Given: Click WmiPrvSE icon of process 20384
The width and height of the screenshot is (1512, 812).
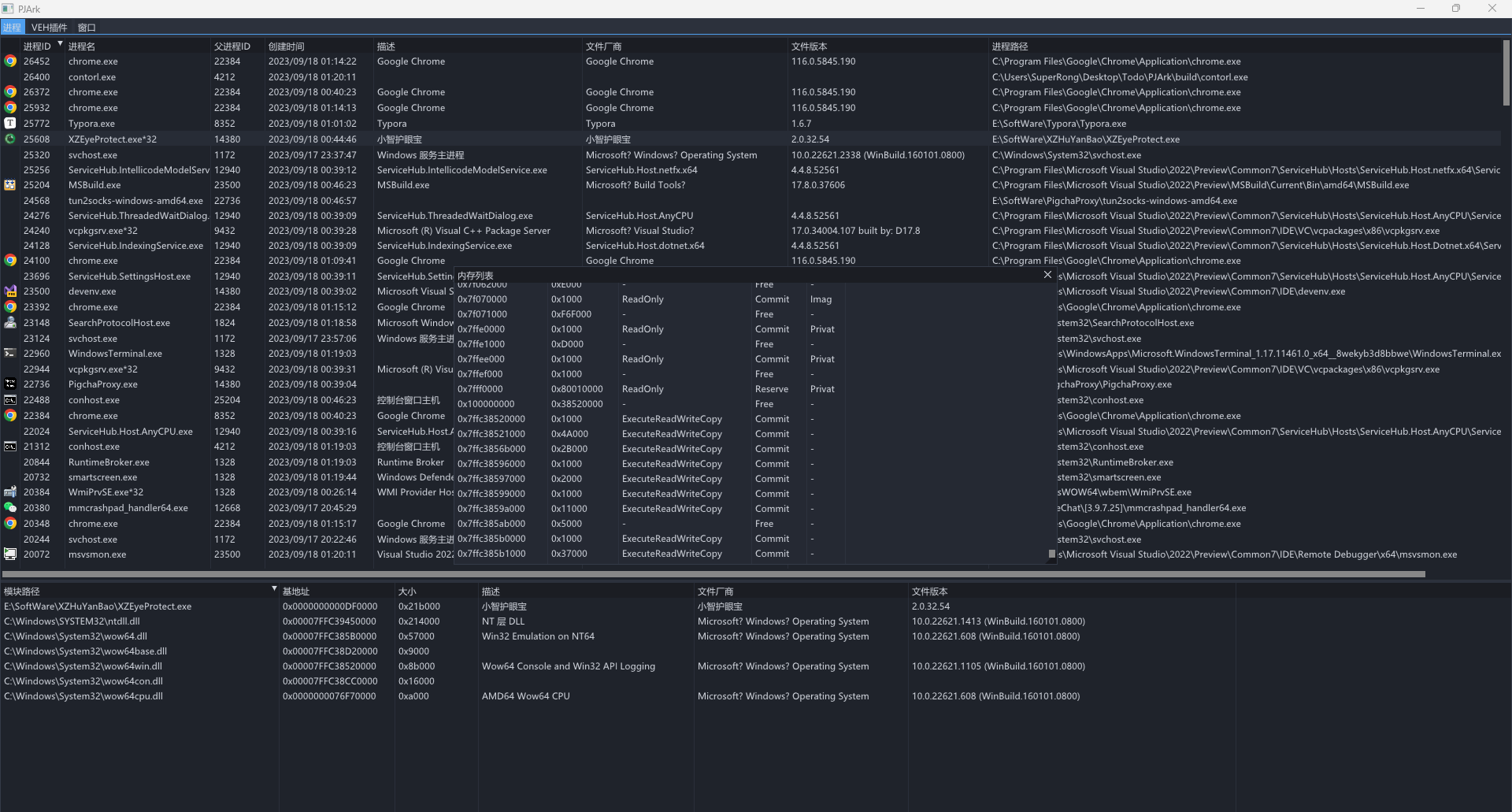Looking at the screenshot, I should [x=10, y=491].
